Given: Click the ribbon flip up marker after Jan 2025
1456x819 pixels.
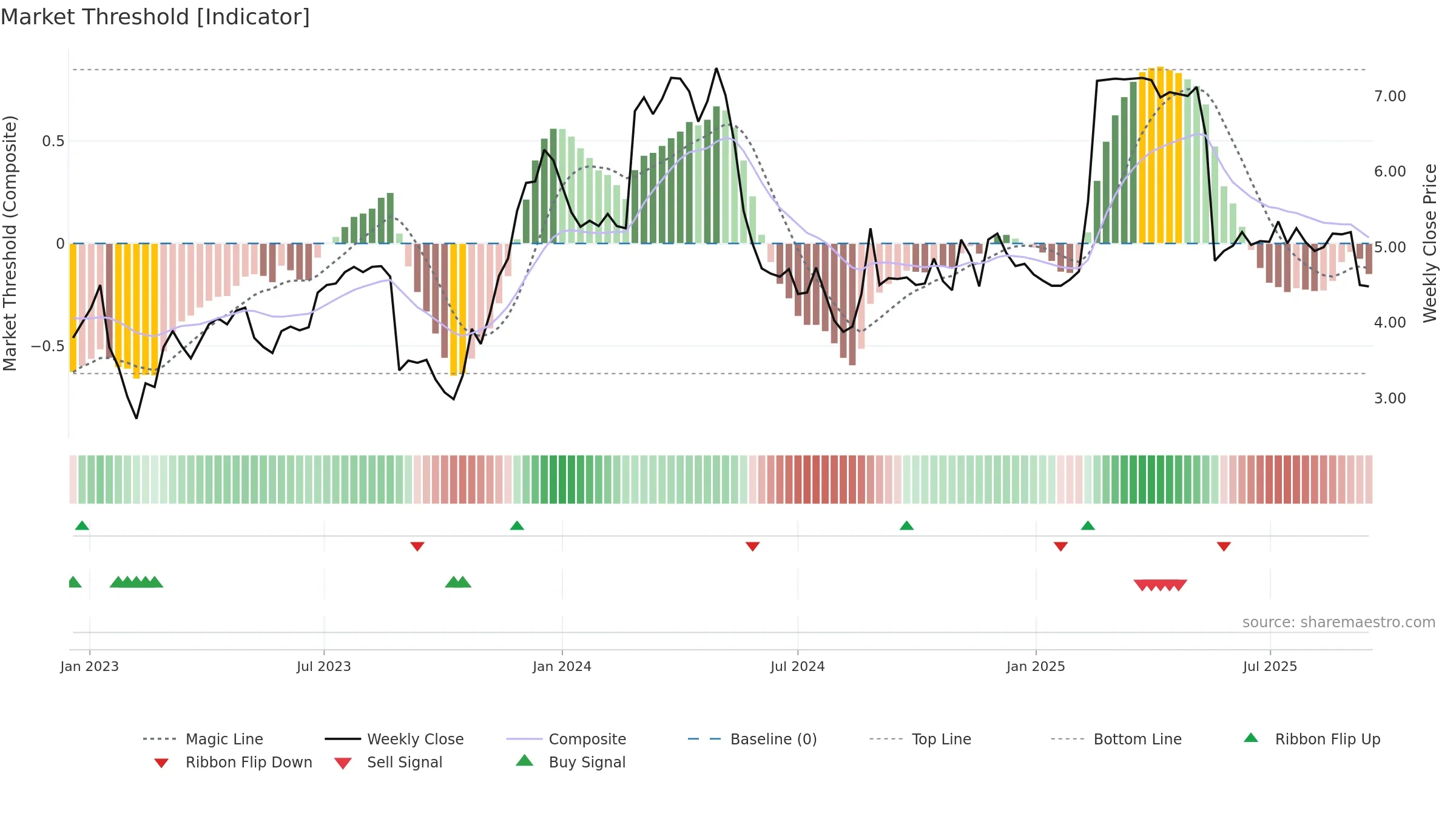Looking at the screenshot, I should click(1088, 525).
